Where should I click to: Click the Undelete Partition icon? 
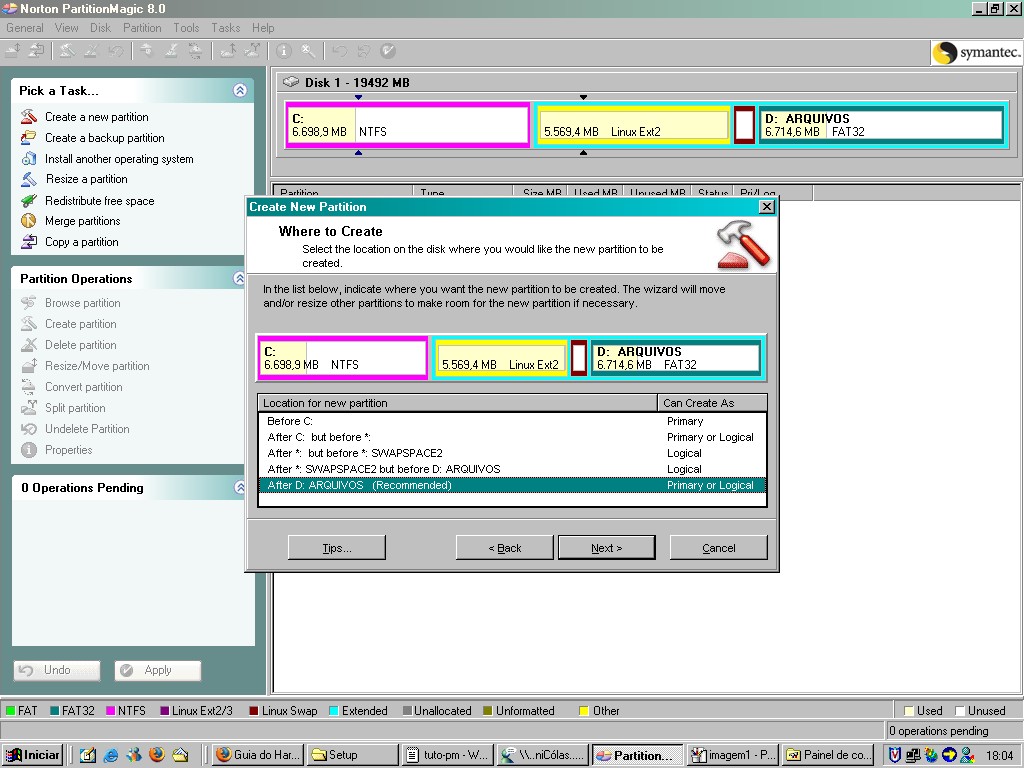tap(29, 429)
